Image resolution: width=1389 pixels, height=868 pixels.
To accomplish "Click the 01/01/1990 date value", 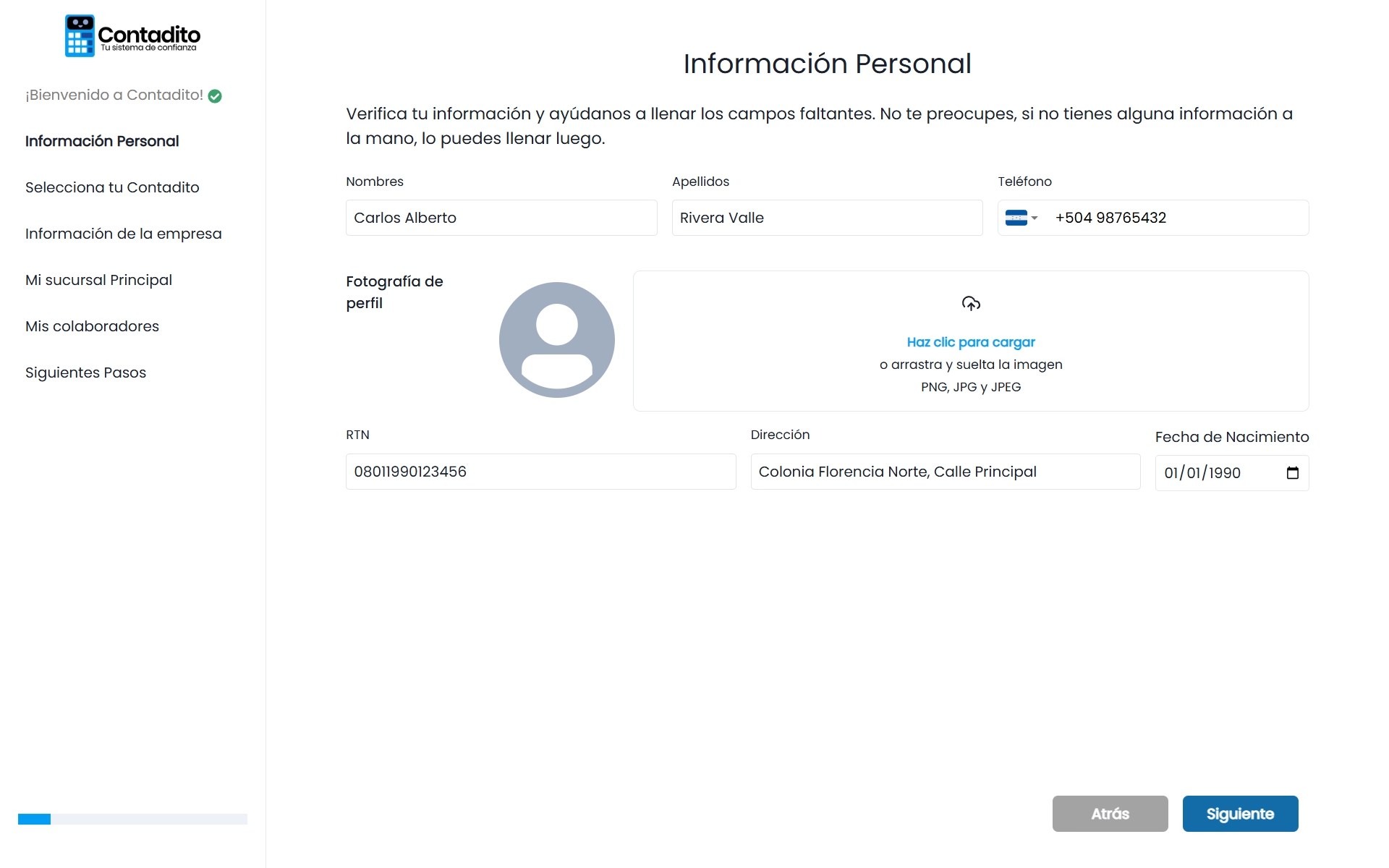I will 1202,473.
